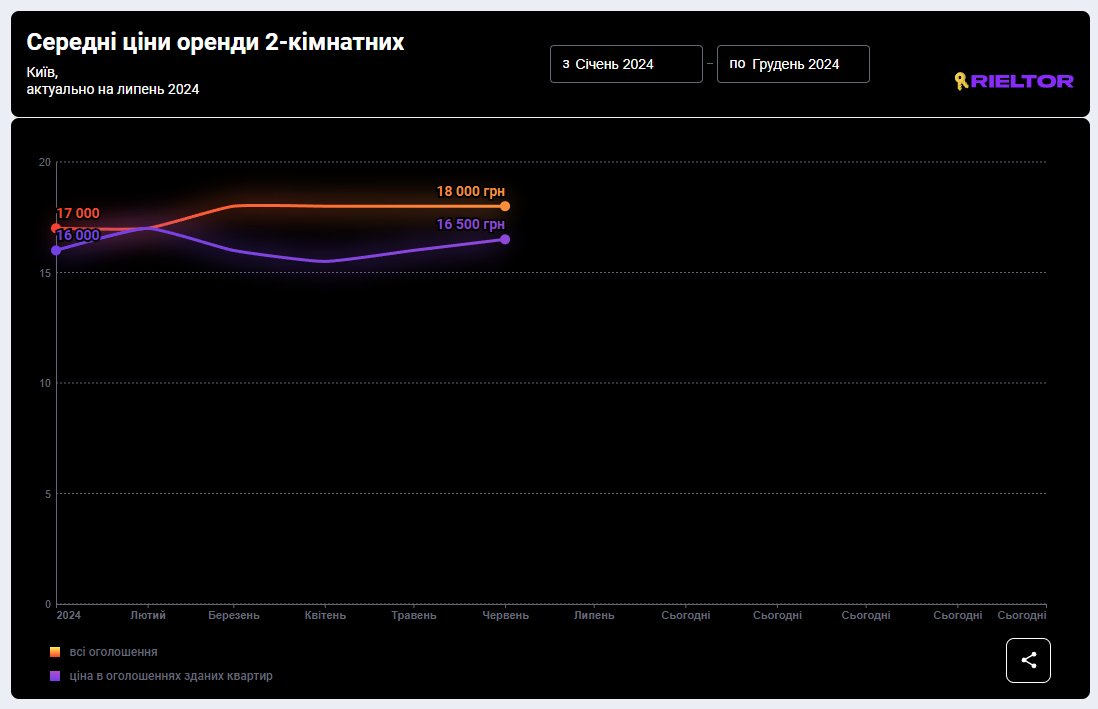Open the start date 'Січень 2024' dropdown
Image resolution: width=1098 pixels, height=709 pixels.
(x=626, y=64)
